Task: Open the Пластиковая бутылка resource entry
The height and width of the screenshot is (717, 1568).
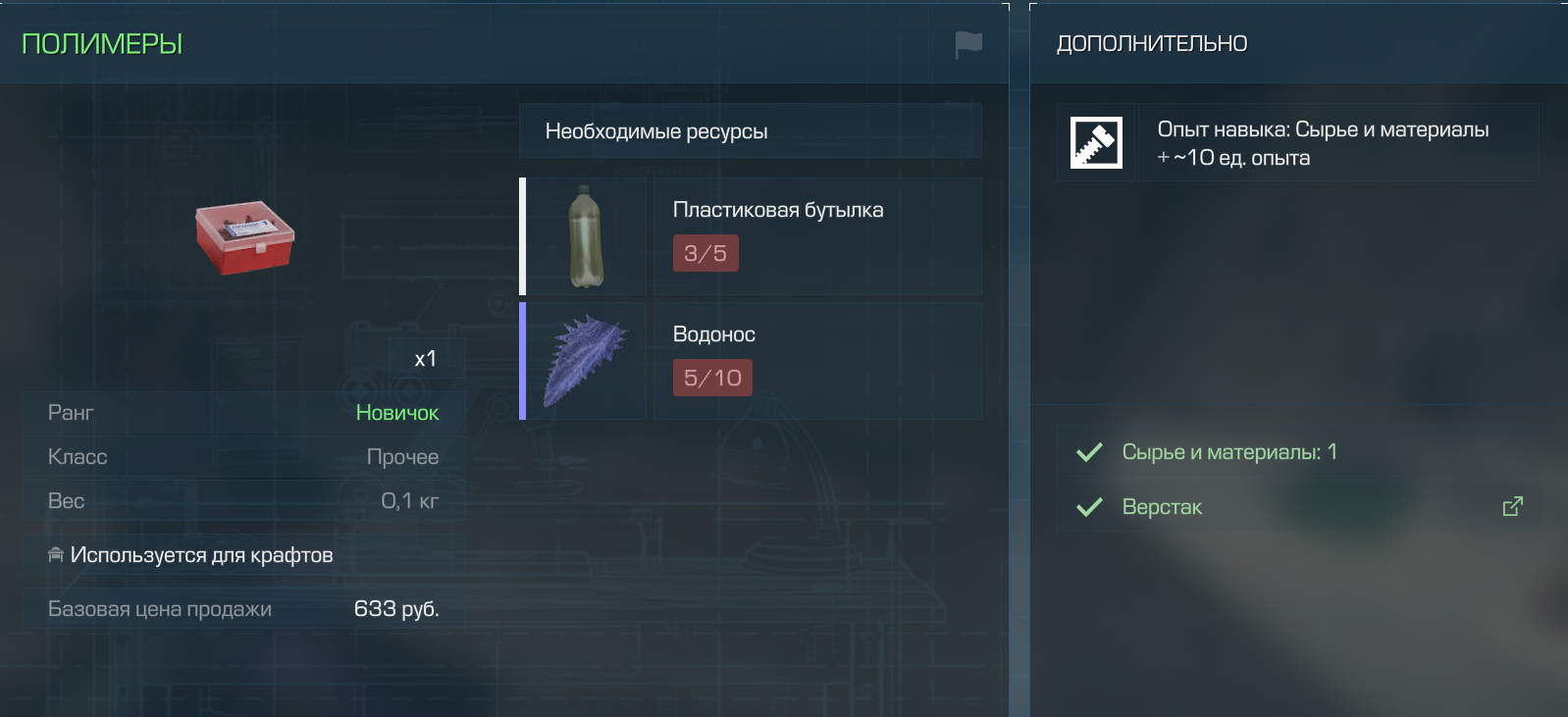Action: pos(751,236)
